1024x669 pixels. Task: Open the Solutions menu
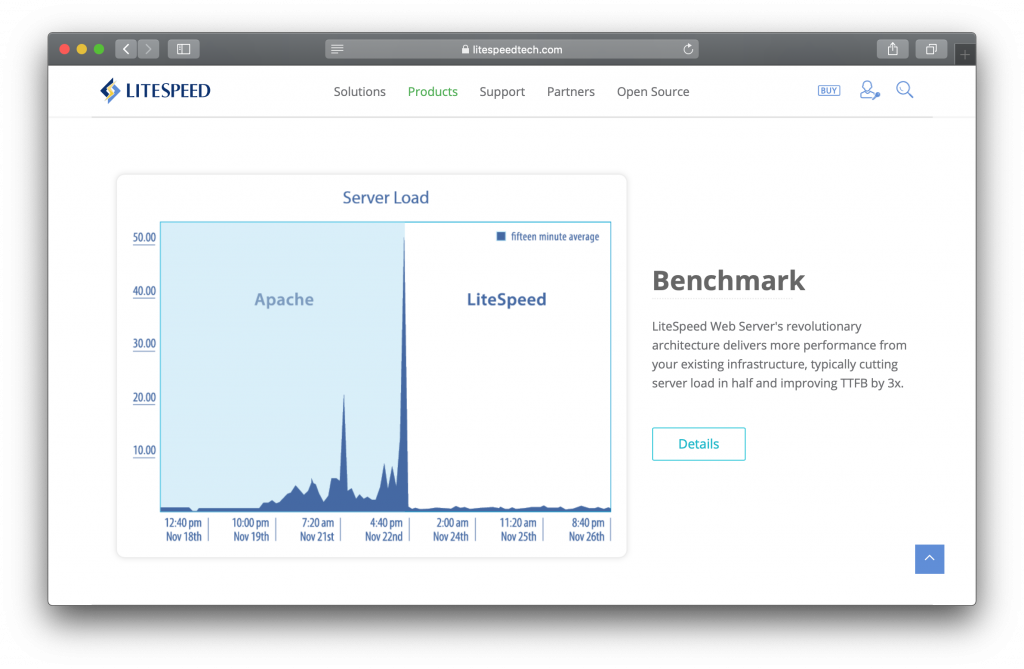pos(360,91)
